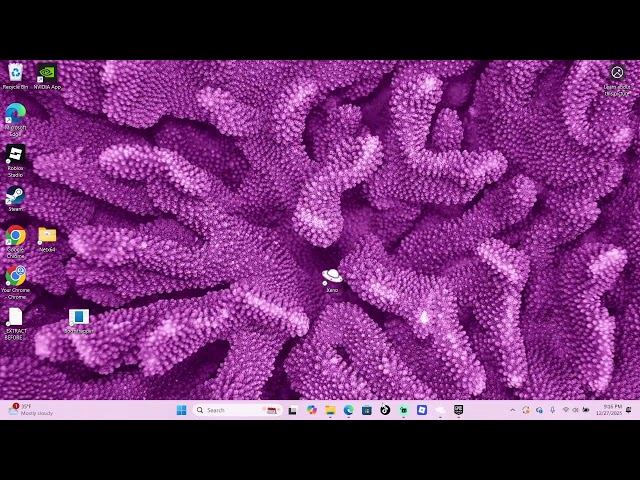Viewport: 640px width, 480px height.
Task: Open Microsoft Store from the taskbar
Action: tap(367, 410)
